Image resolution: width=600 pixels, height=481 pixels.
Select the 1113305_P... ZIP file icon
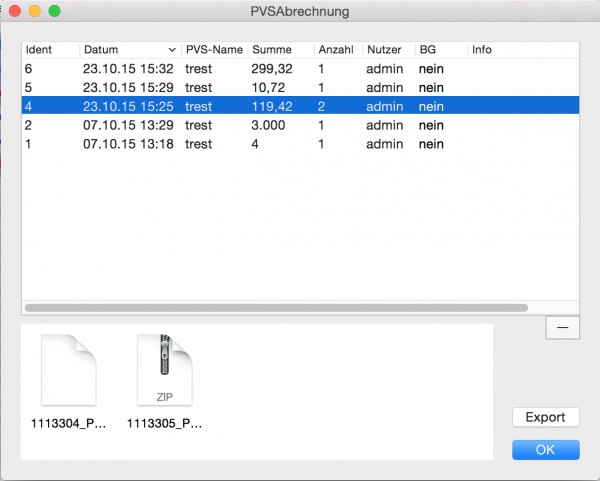click(165, 370)
